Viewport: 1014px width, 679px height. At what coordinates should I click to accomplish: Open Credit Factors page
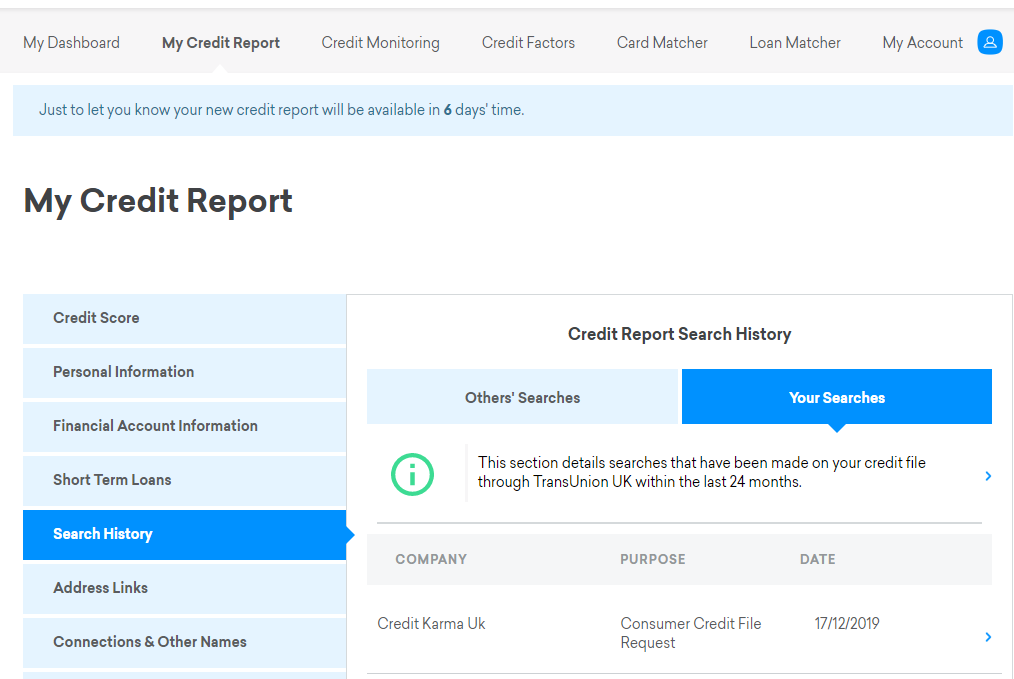[x=528, y=43]
